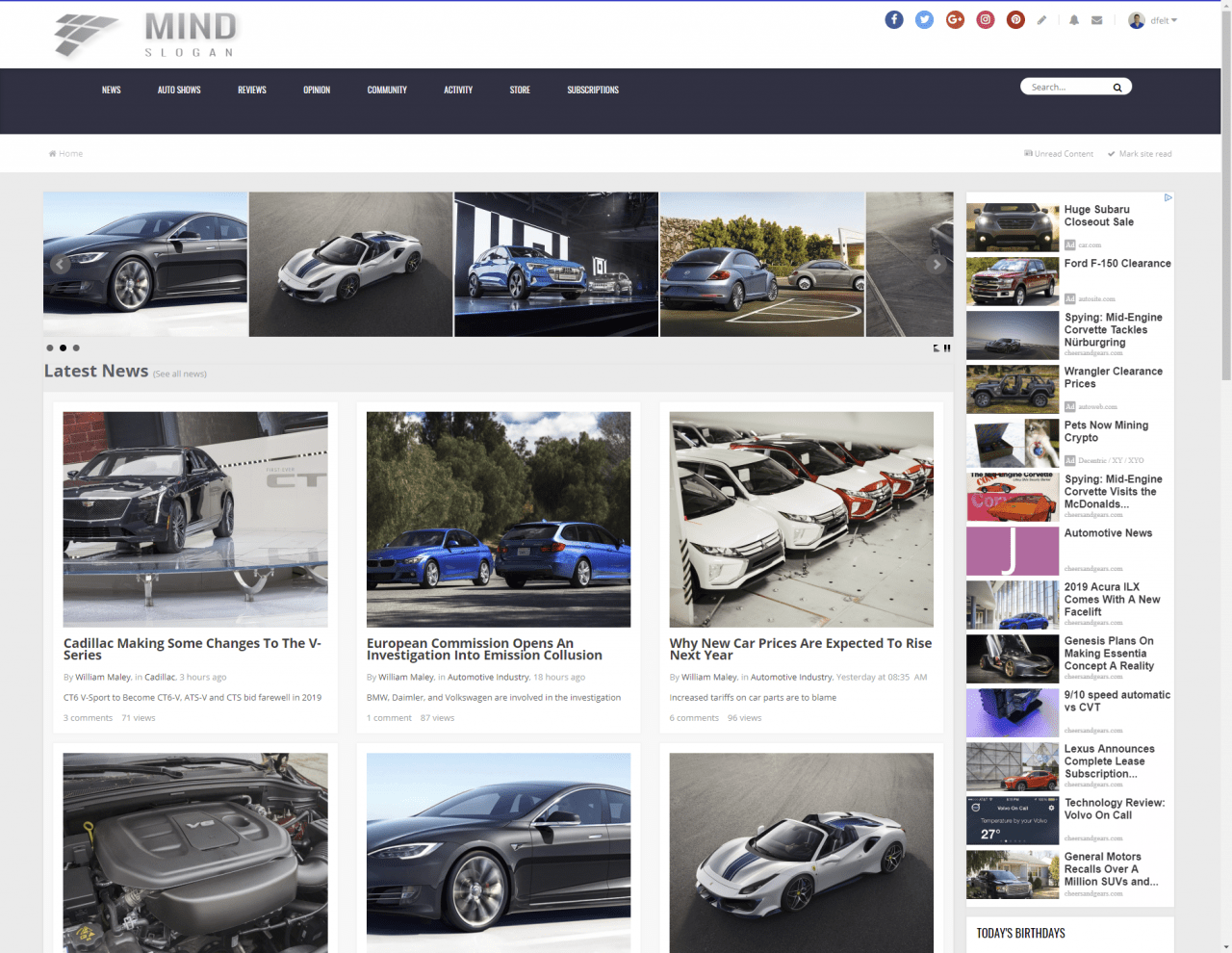Pause the carousel slideshow
Image resolution: width=1232 pixels, height=953 pixels.
tap(947, 348)
